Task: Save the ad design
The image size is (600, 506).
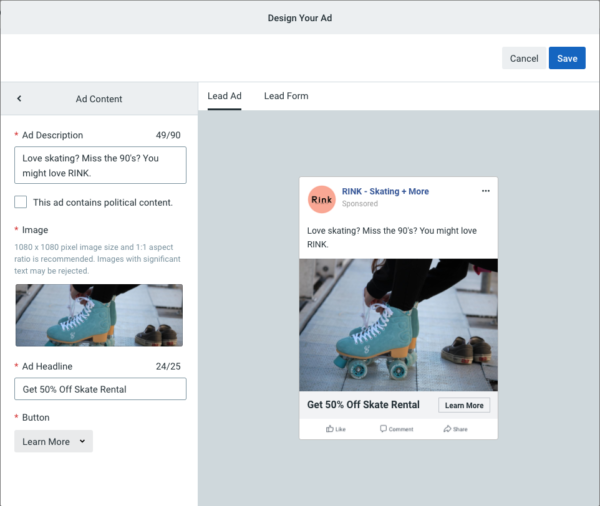Action: (567, 58)
